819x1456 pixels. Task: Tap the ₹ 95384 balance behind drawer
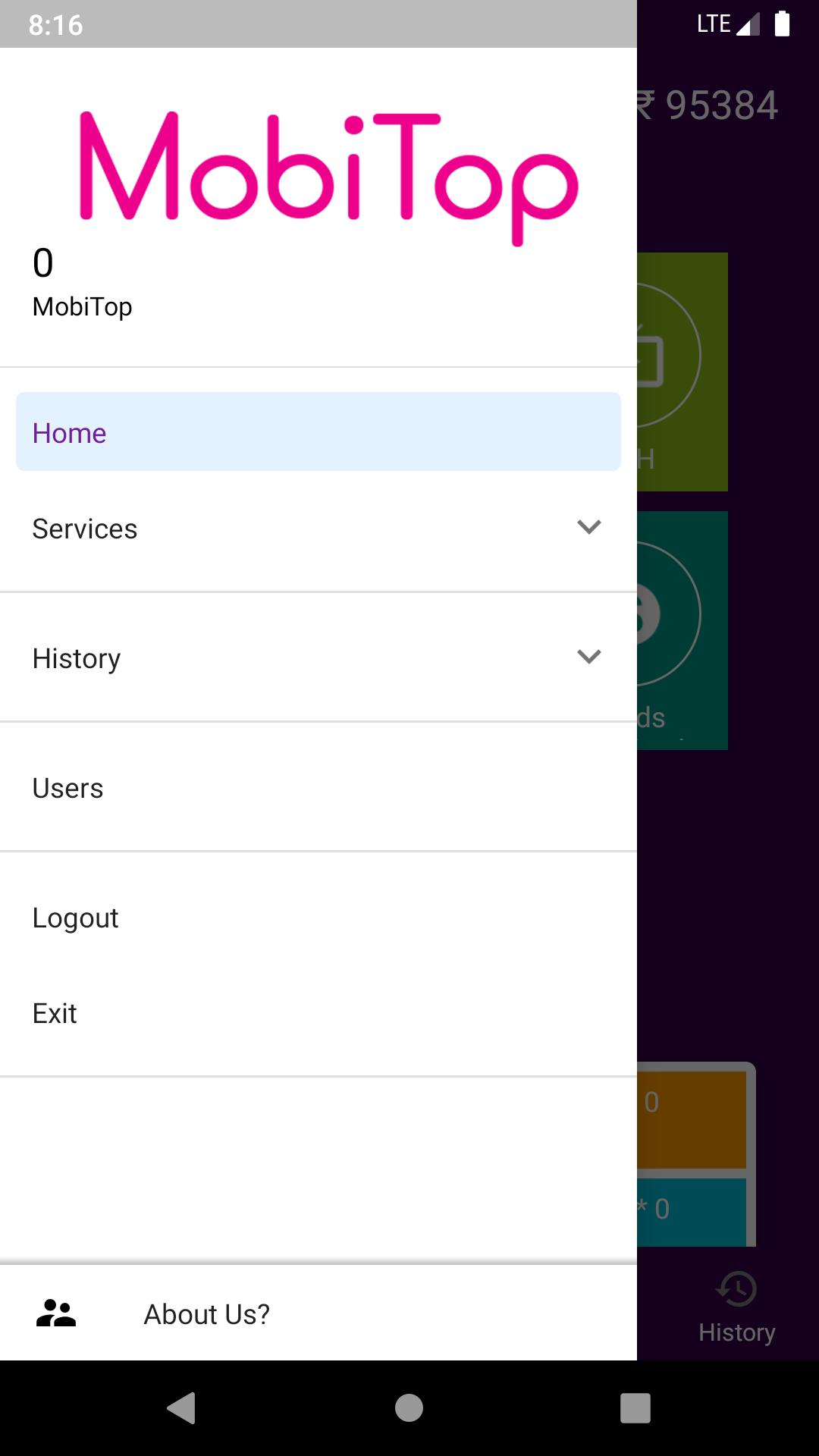point(708,105)
